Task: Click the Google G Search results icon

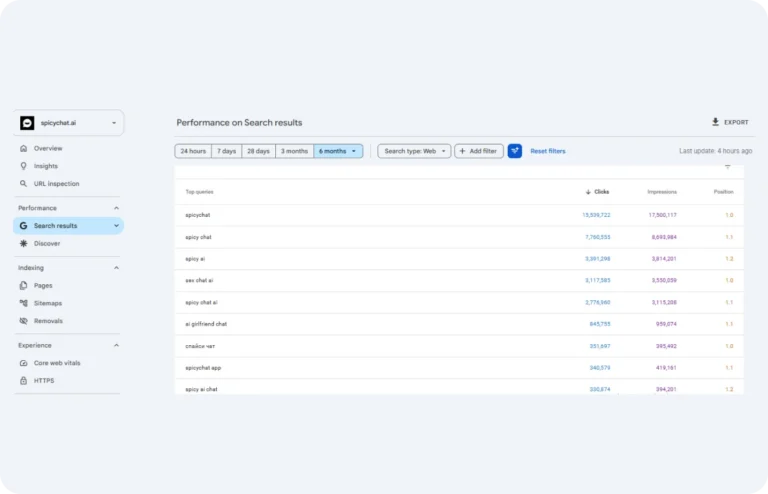Action: tap(23, 226)
